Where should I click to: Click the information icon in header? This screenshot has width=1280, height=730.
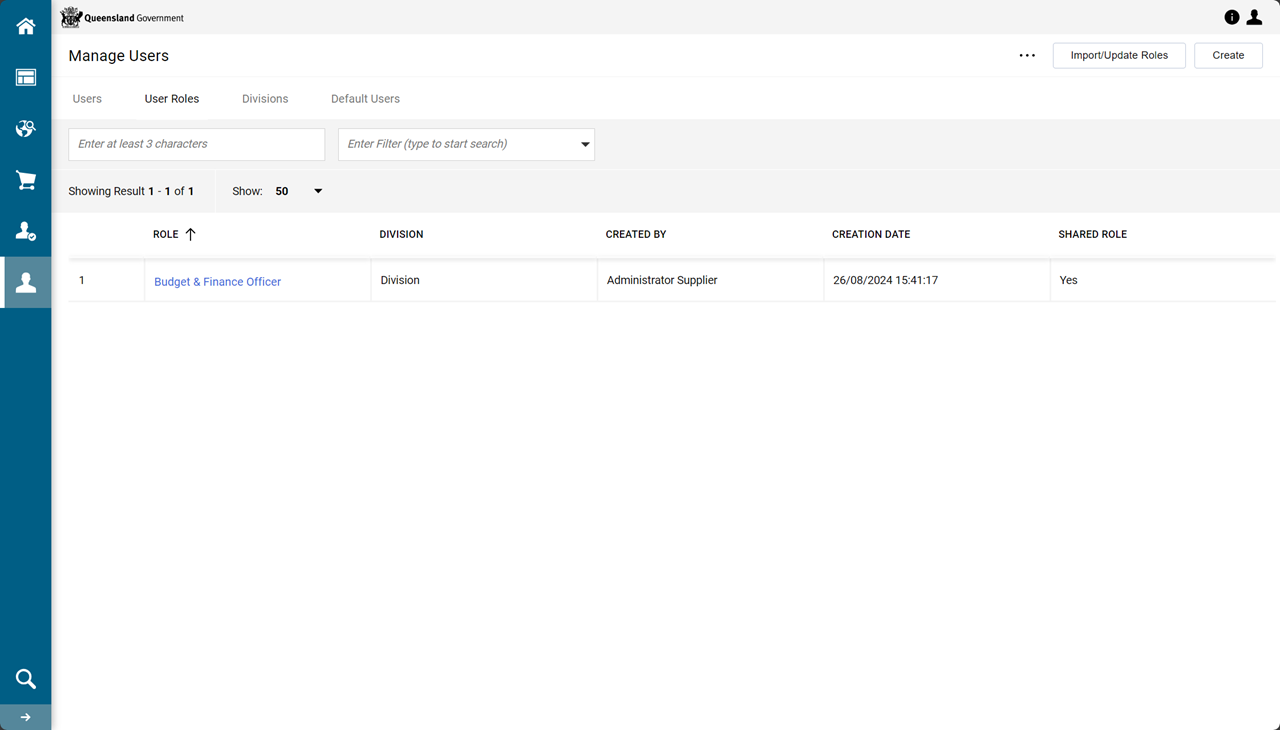click(1231, 17)
